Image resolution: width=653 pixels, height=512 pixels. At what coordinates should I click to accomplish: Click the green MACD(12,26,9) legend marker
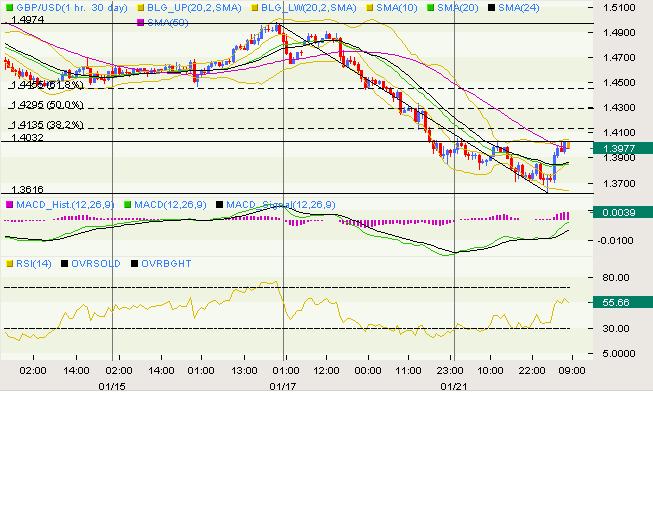point(126,204)
